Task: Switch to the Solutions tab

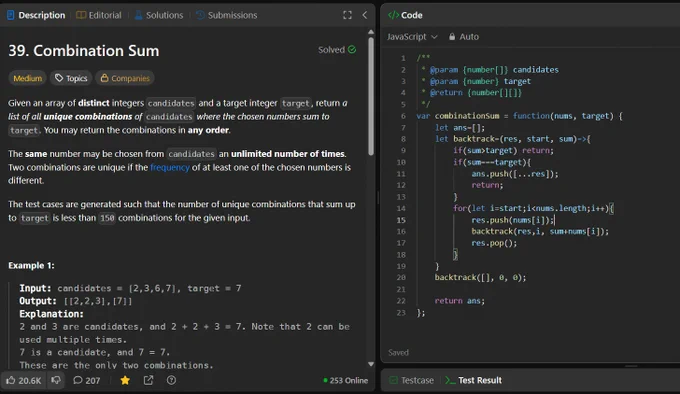Action: point(159,15)
